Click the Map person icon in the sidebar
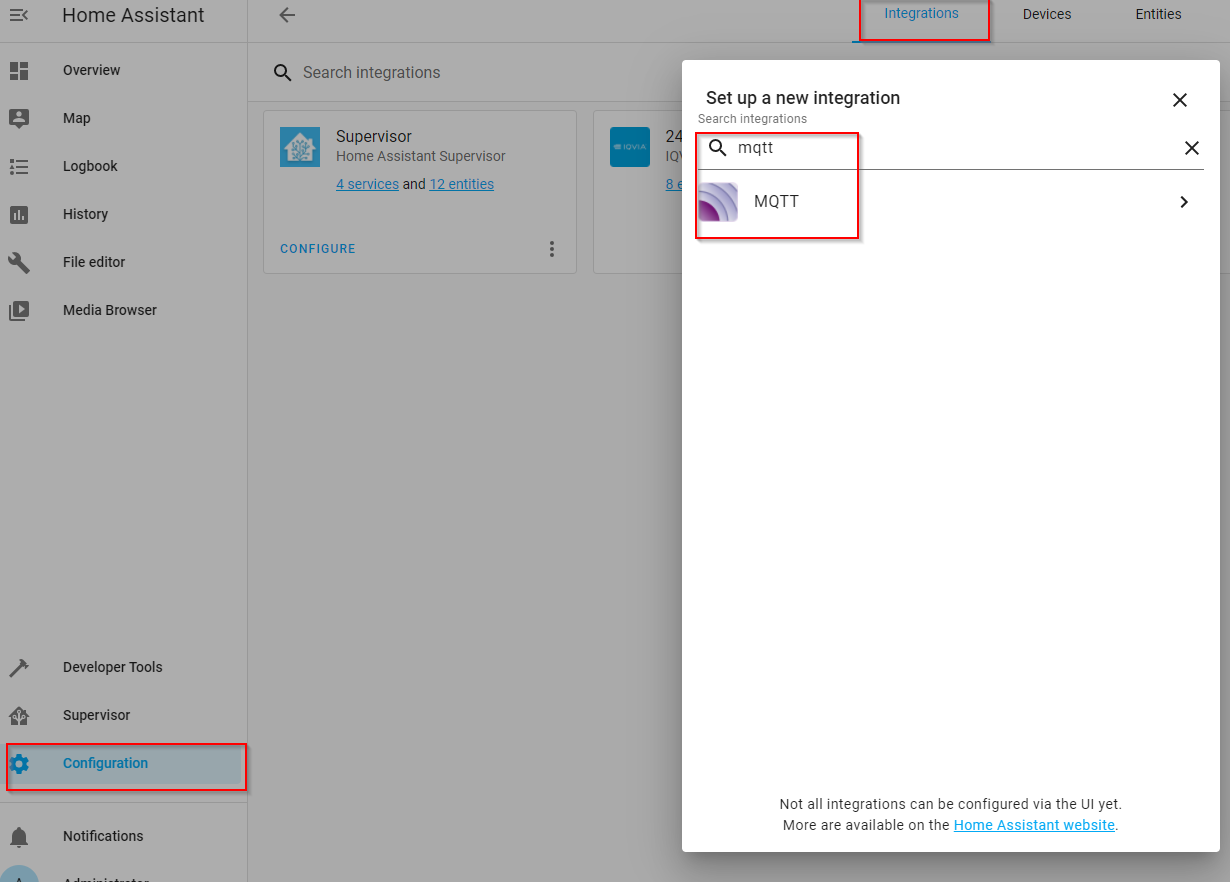This screenshot has height=882, width=1230. coord(19,118)
